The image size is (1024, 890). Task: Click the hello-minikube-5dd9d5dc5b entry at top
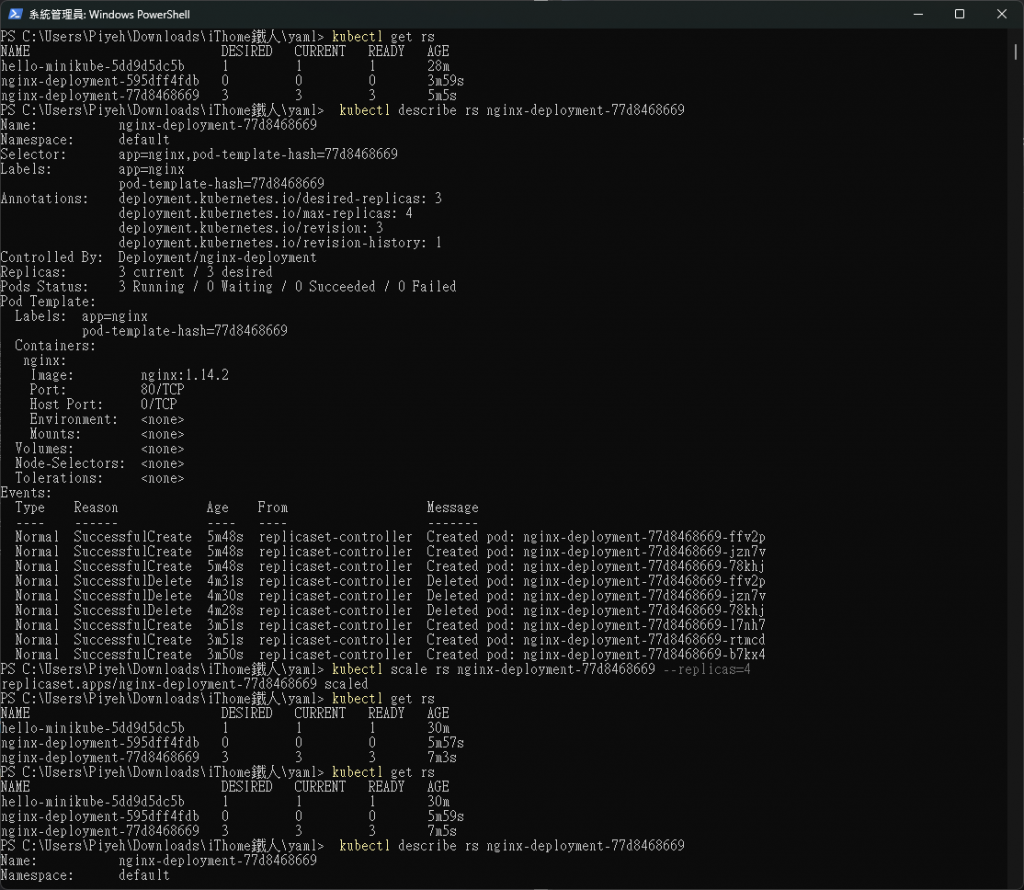pos(93,66)
